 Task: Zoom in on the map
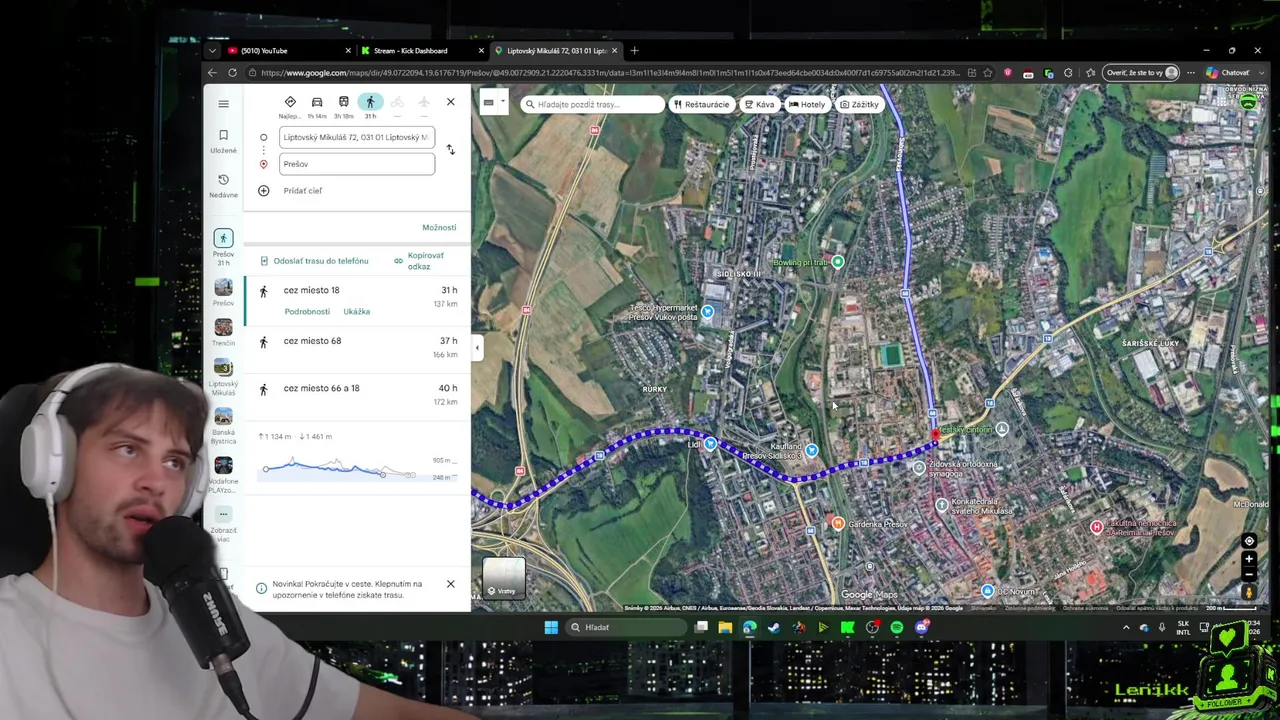(x=1249, y=560)
